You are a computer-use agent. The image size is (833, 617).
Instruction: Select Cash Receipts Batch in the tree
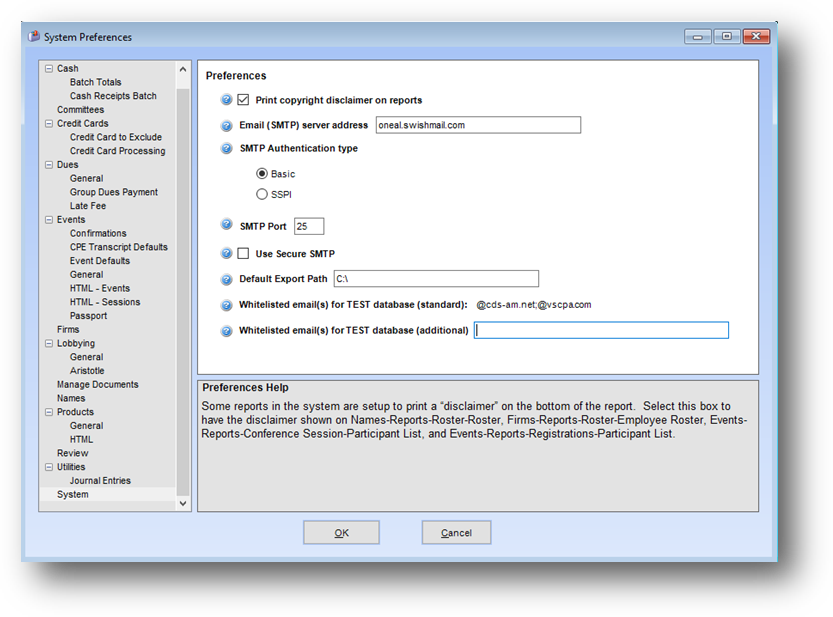point(113,96)
